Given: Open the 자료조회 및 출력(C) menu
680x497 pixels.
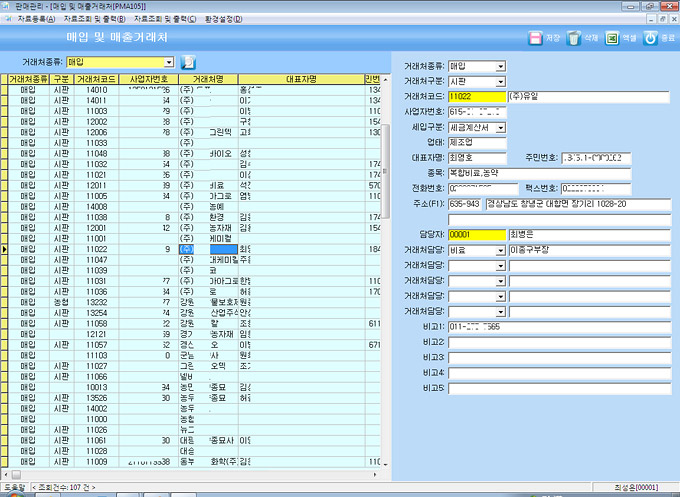Looking at the screenshot, I should (x=165, y=19).
